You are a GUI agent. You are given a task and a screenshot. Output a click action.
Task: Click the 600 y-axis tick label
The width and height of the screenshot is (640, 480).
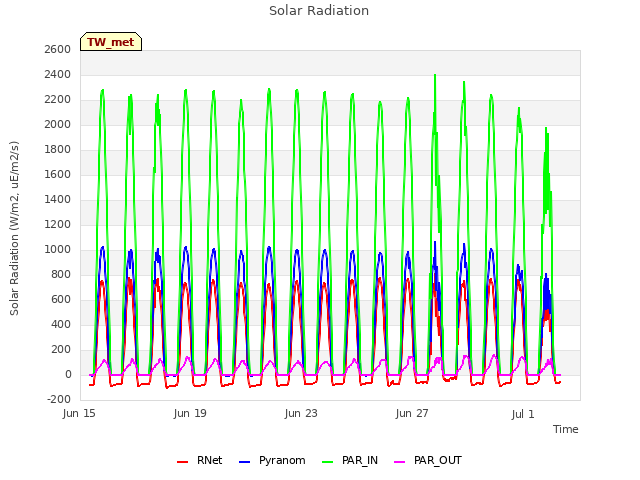60,300
